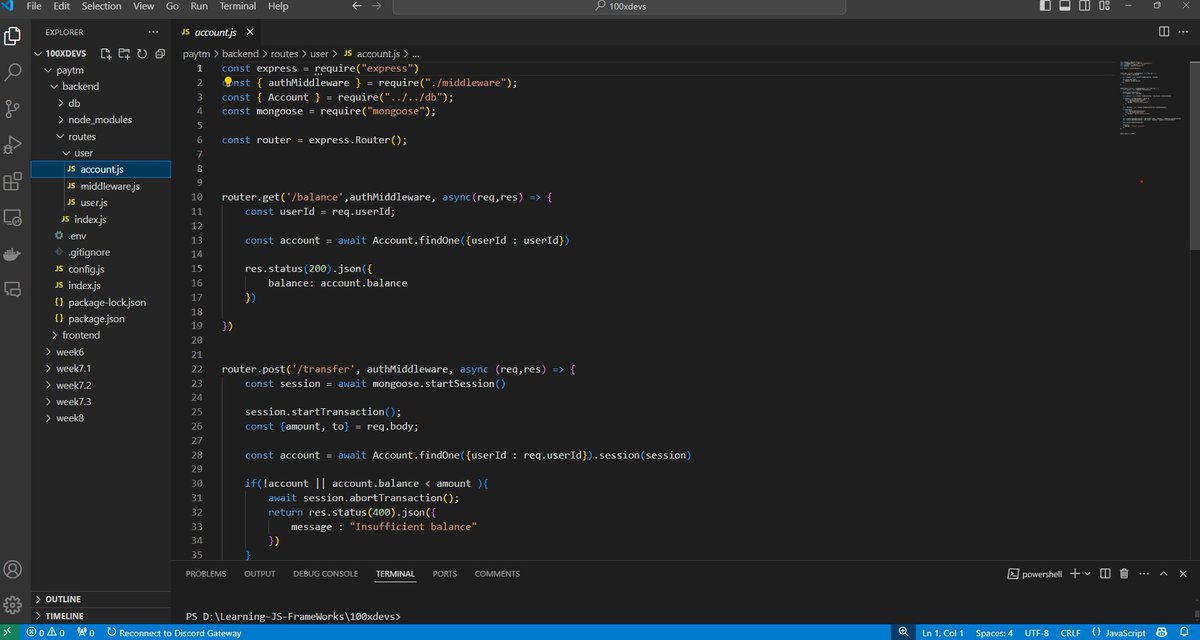The width and height of the screenshot is (1200, 640).
Task: Switch to the PROBLEMS panel tab
Action: click(206, 574)
